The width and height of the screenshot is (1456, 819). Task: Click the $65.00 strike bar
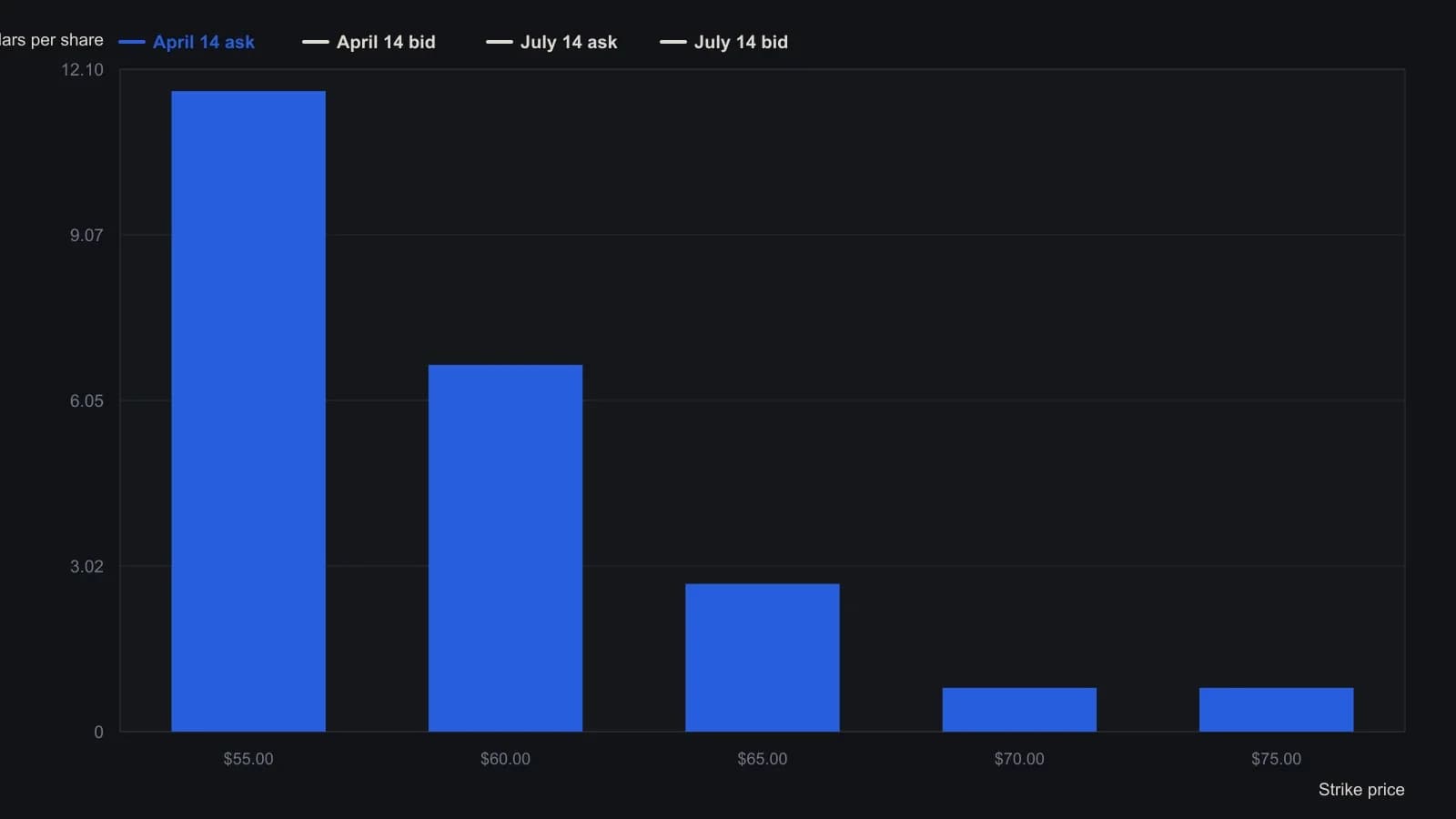(x=763, y=658)
